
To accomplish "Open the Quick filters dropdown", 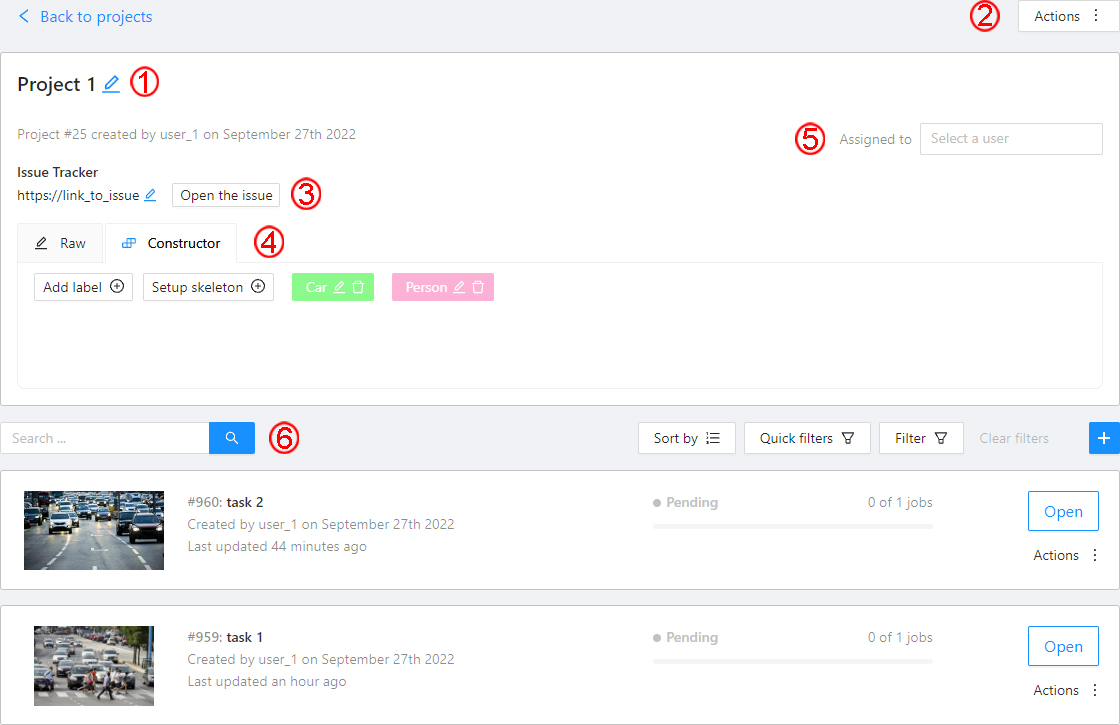I will pyautogui.click(x=807, y=438).
